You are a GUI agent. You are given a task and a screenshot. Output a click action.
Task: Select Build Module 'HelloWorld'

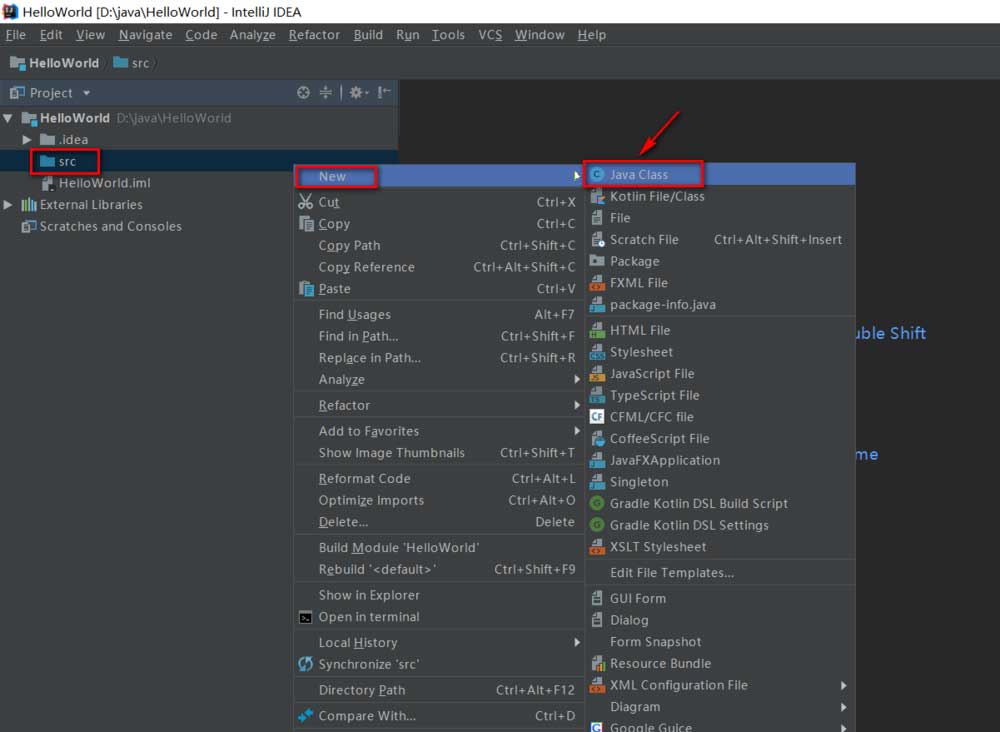(439, 548)
